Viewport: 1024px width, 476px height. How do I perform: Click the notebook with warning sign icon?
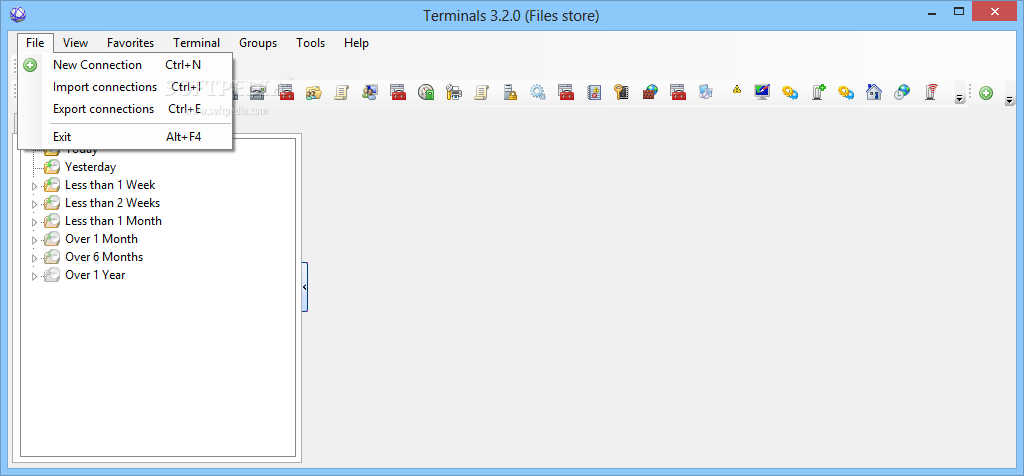pyautogui.click(x=594, y=92)
